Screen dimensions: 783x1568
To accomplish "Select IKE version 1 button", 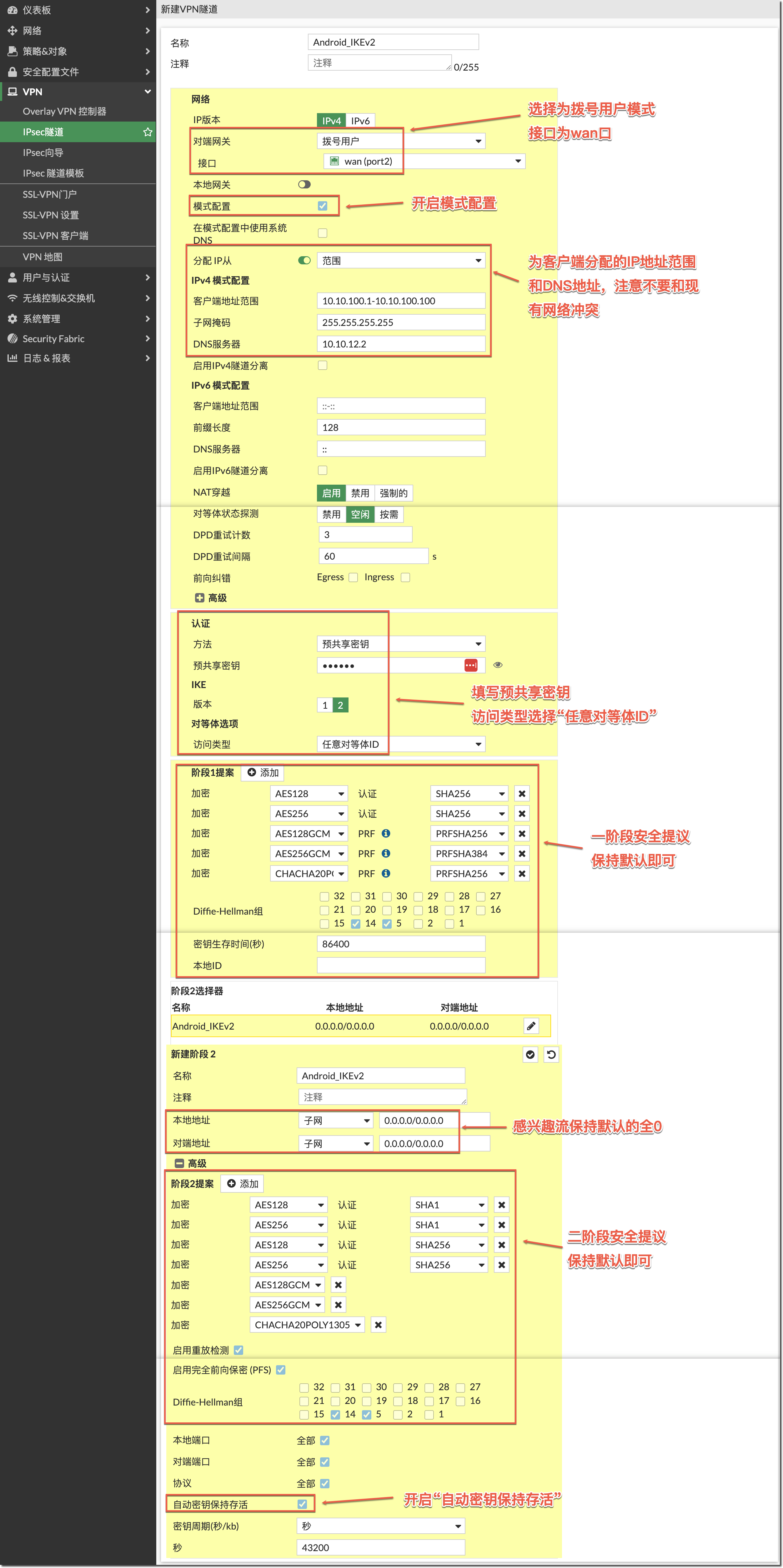I will 324,705.
